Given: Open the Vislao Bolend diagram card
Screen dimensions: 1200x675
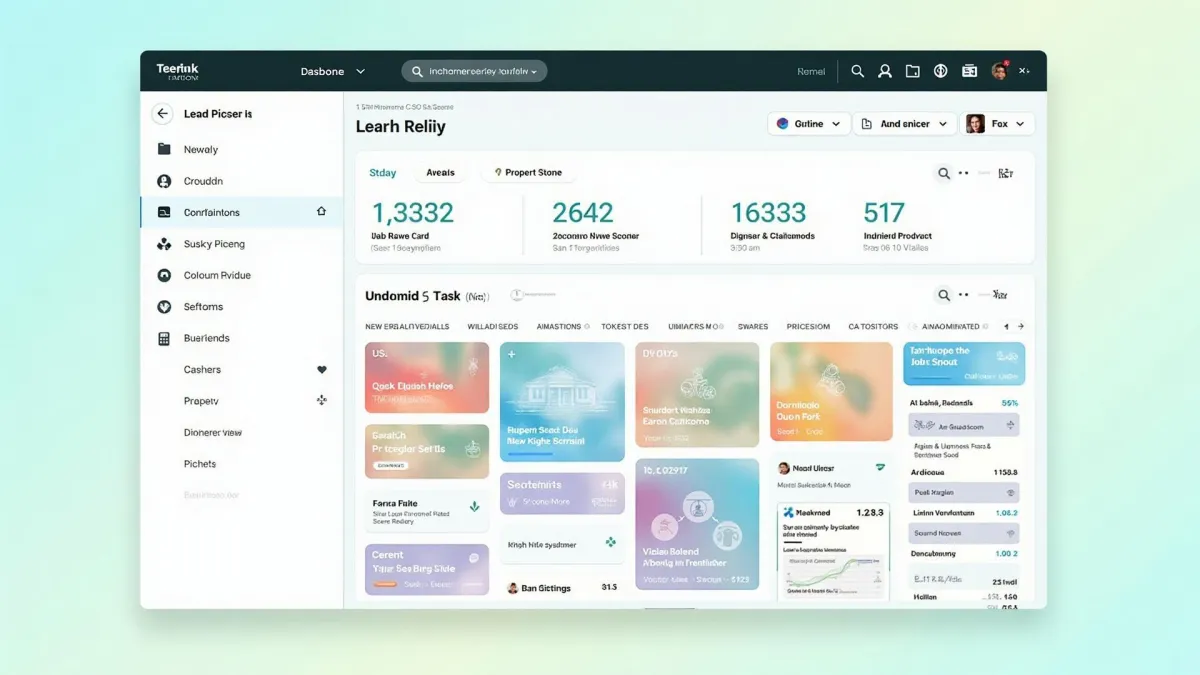Looking at the screenshot, I should coord(697,524).
